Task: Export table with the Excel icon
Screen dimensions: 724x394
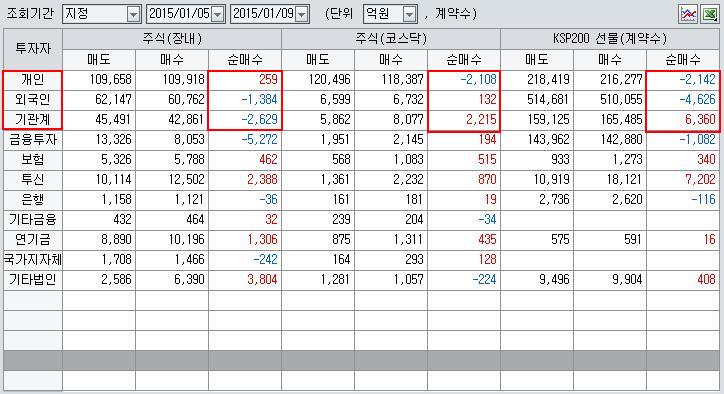Action: [709, 14]
